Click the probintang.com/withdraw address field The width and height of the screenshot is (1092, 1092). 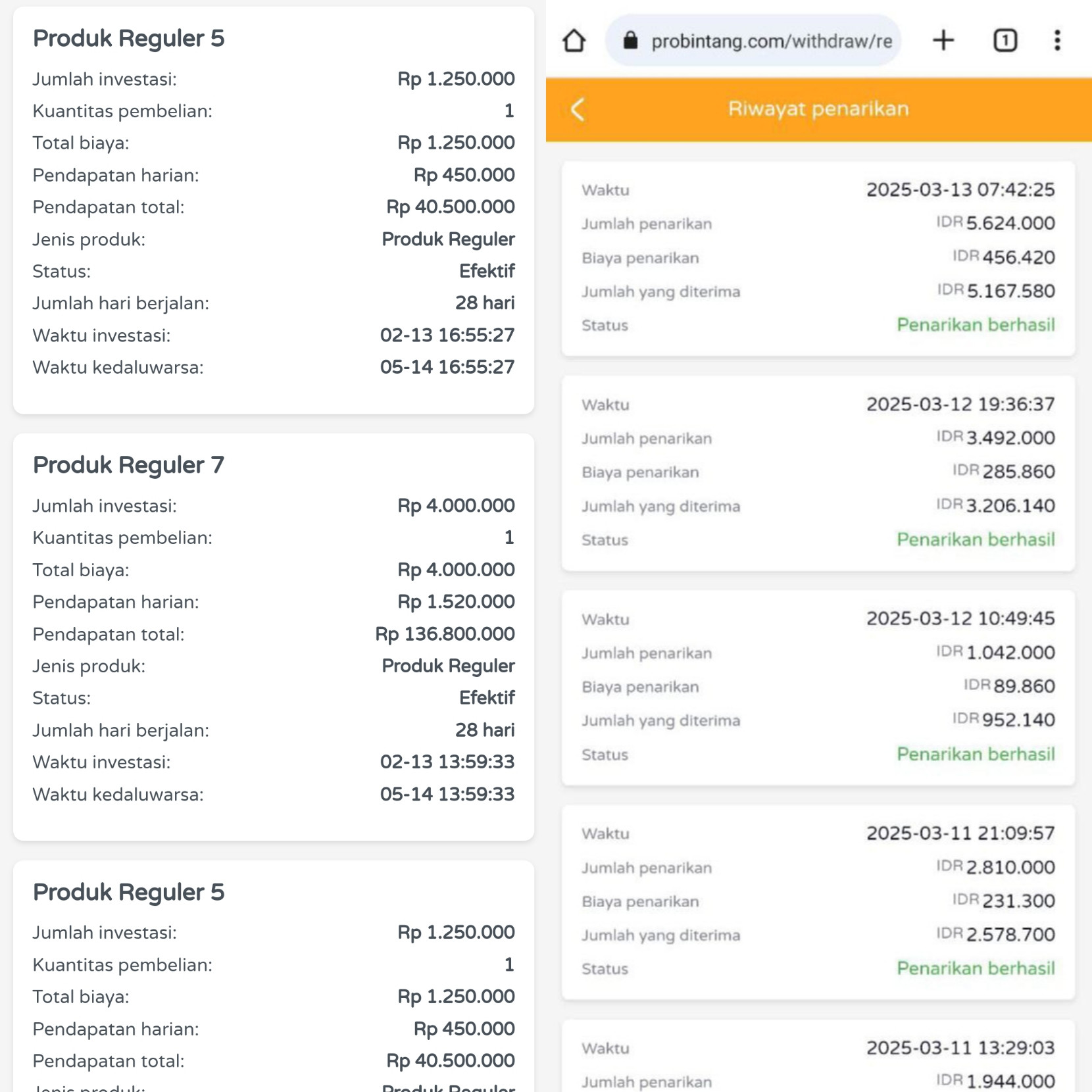pyautogui.click(x=753, y=41)
